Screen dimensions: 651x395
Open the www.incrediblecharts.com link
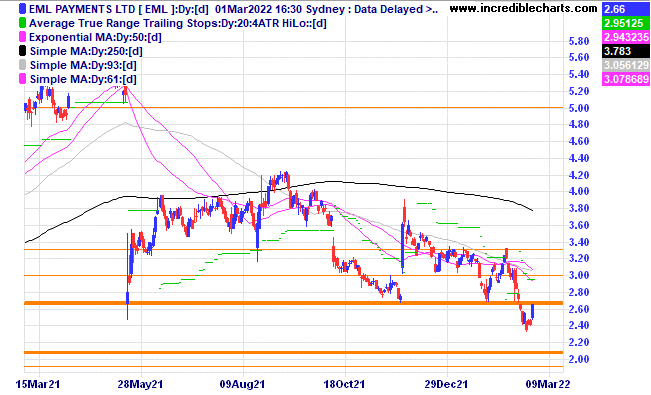tap(524, 8)
